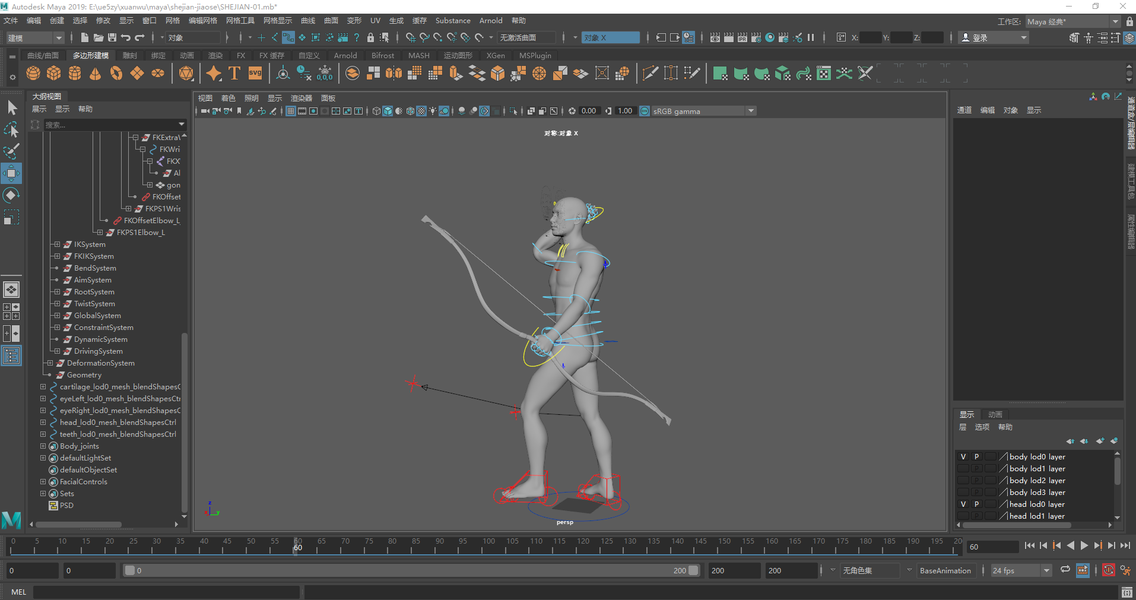Click the star super shapes shelf icon
Image resolution: width=1136 pixels, height=600 pixels.
214,73
